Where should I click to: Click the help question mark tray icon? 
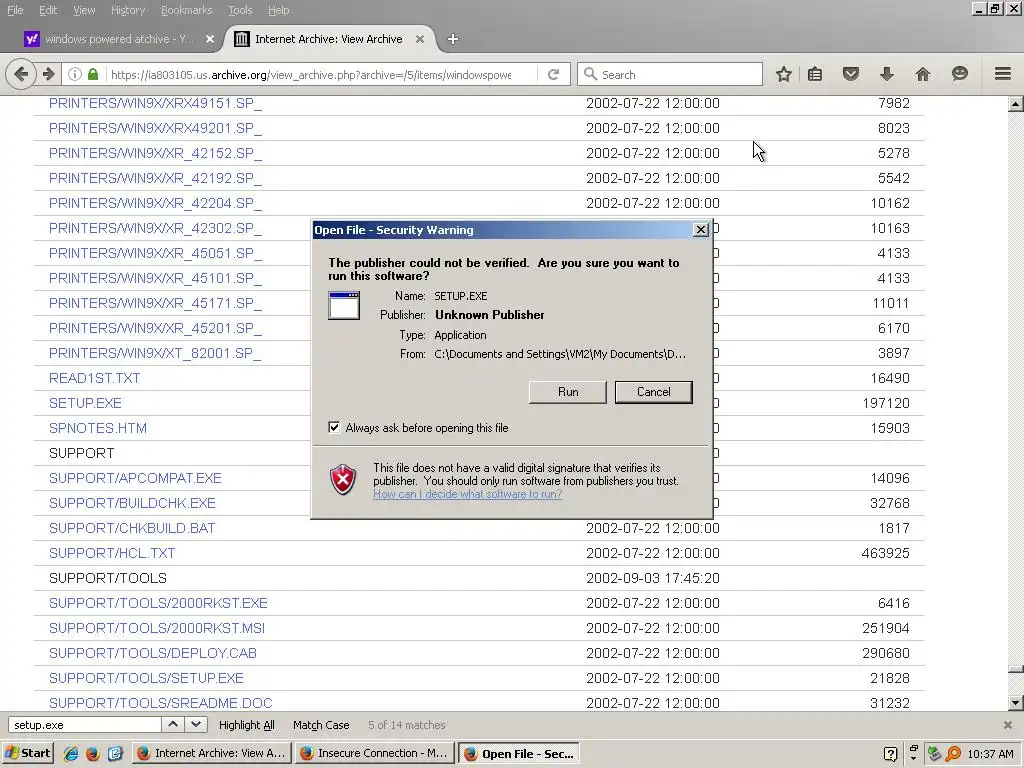click(890, 754)
